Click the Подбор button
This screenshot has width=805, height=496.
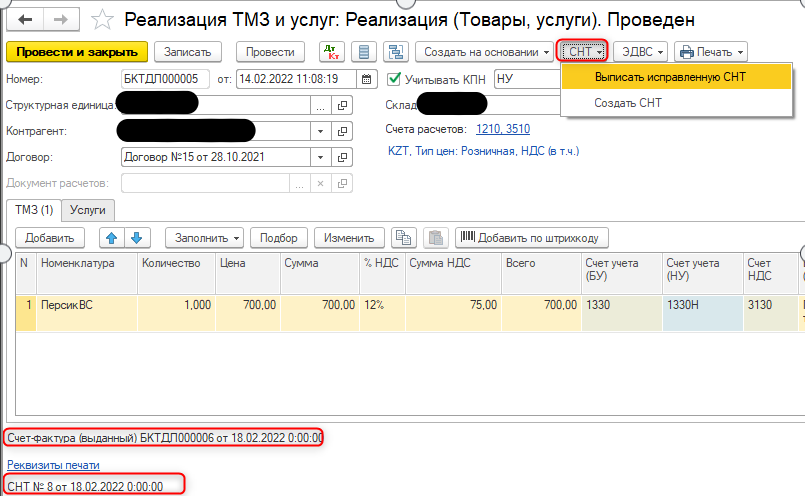(x=278, y=238)
